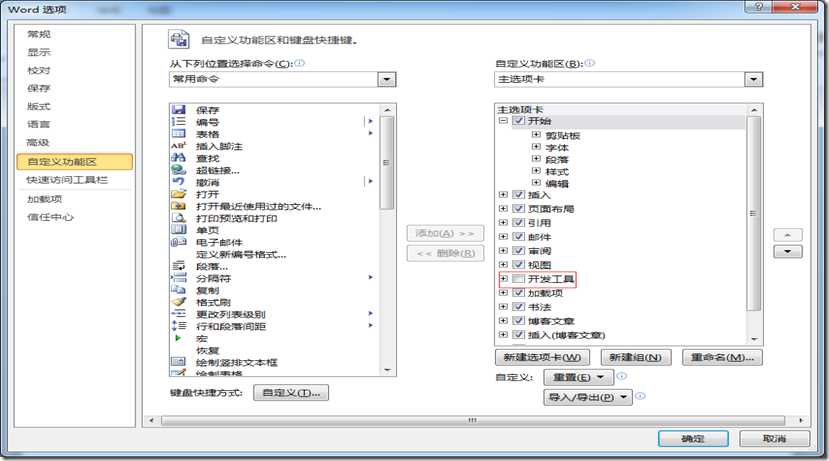Select Line and Paragraph Spacing (行和段落间距) icon
The height and width of the screenshot is (461, 829).
pyautogui.click(x=179, y=326)
